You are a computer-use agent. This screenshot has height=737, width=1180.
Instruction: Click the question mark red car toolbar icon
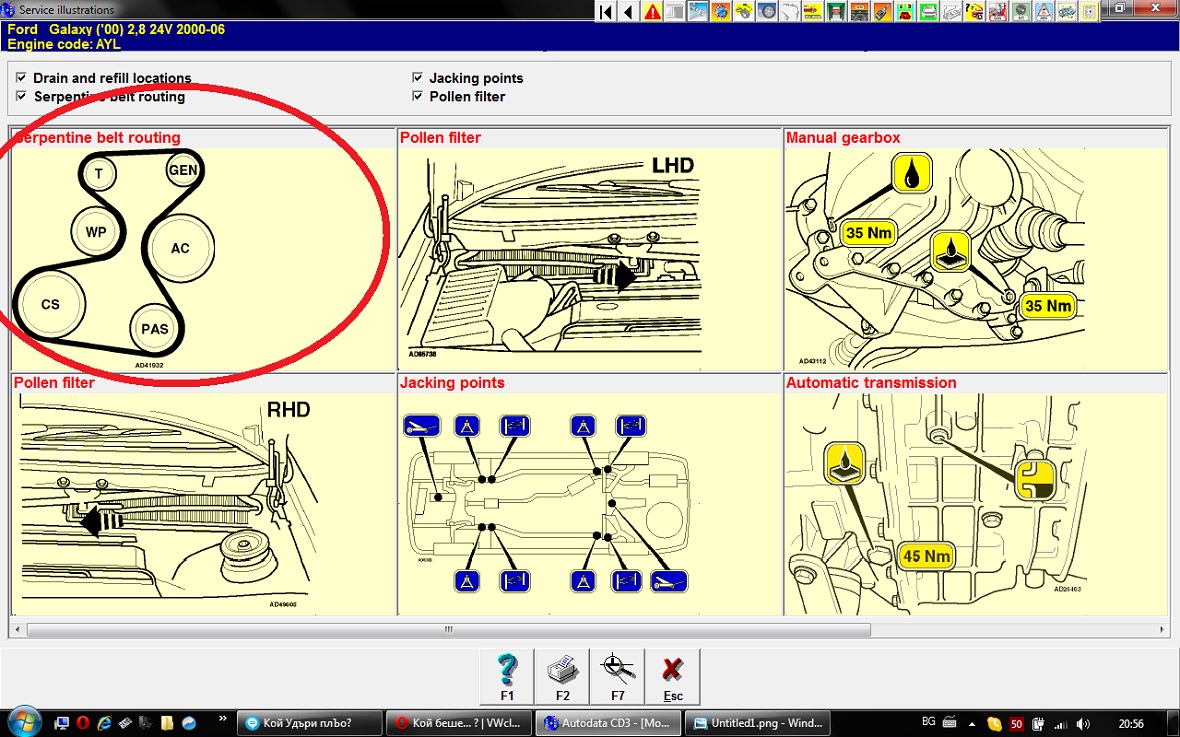pyautogui.click(x=975, y=11)
